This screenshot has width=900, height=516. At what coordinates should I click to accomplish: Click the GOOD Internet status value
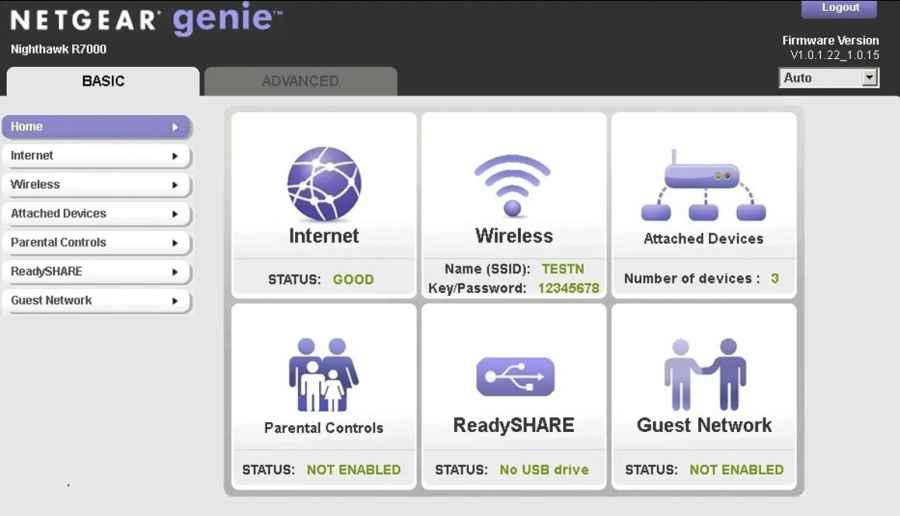pos(354,280)
